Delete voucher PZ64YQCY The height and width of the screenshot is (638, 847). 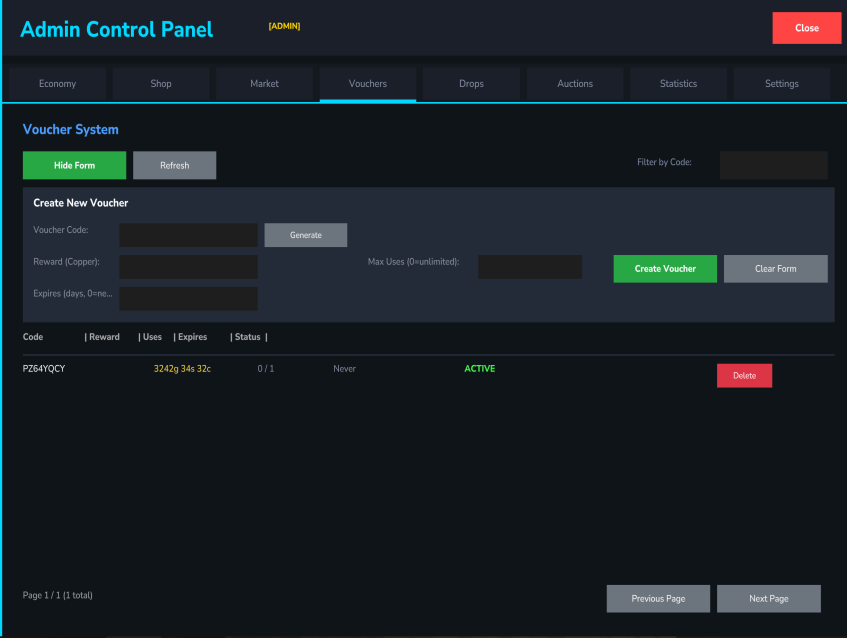(x=744, y=376)
